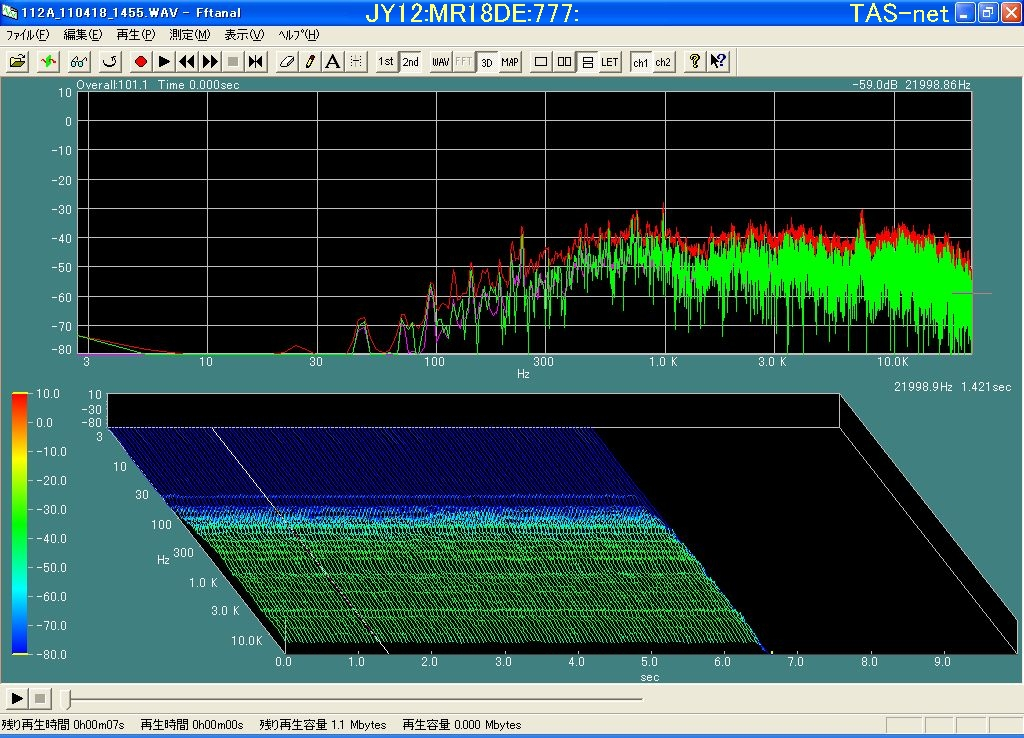Toggle the 3D waterfall view
This screenshot has width=1024, height=738.
point(487,61)
